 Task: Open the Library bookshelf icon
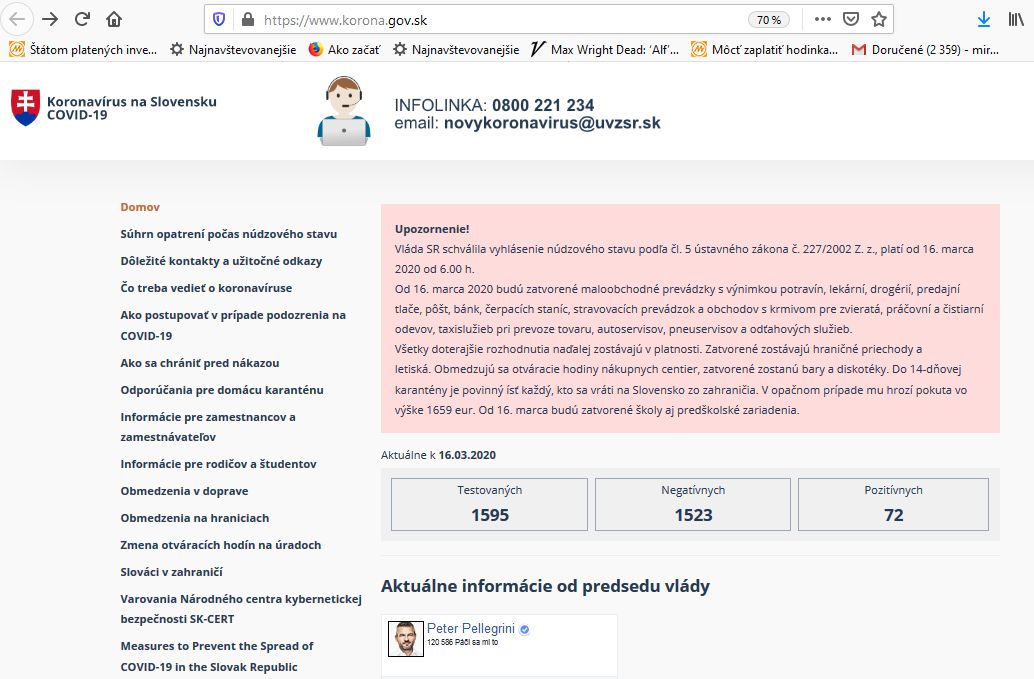(x=1016, y=19)
